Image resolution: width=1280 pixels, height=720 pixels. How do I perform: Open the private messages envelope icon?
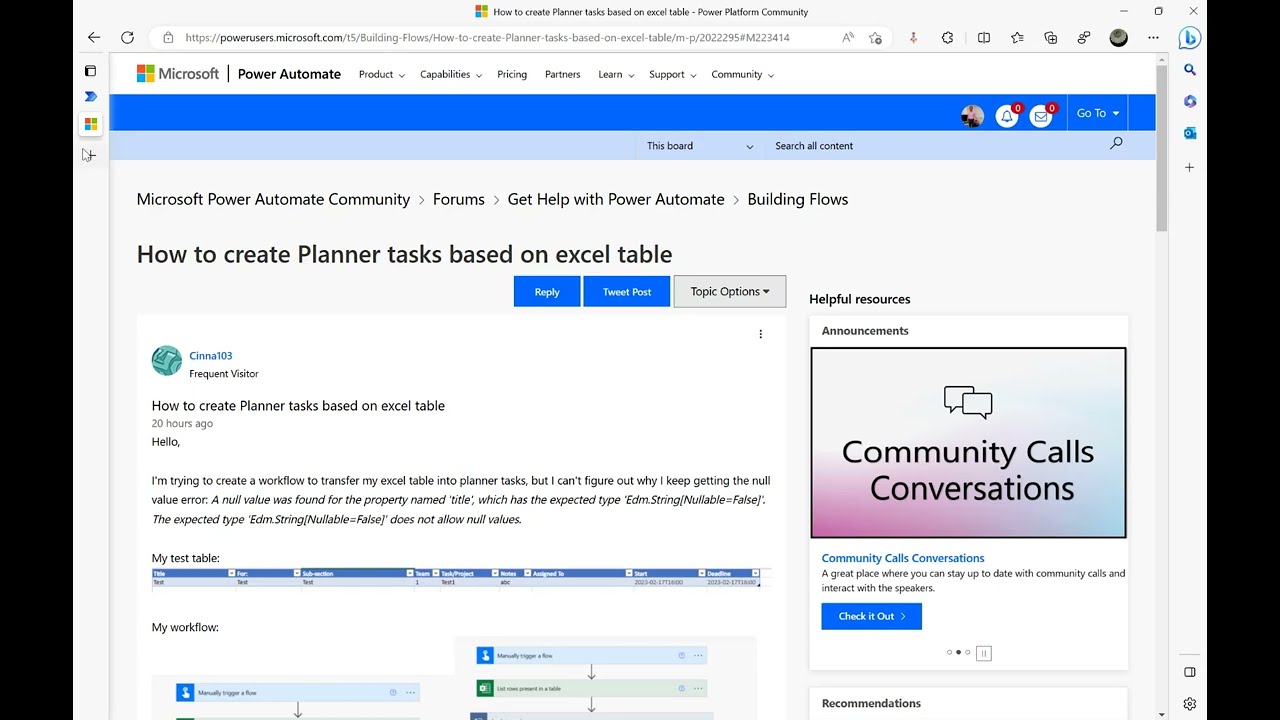click(1041, 116)
